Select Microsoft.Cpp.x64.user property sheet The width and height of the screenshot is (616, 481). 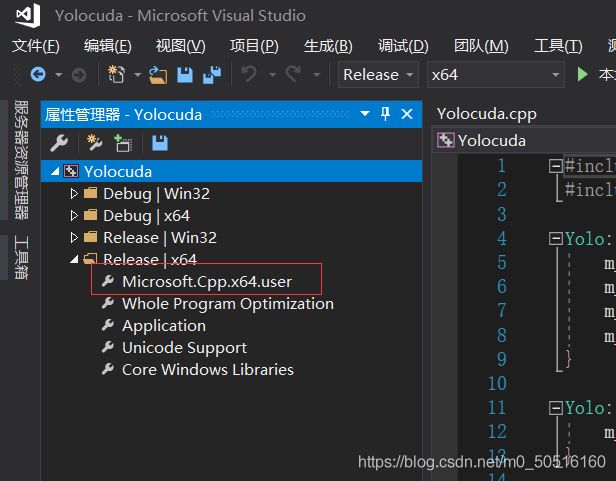(207, 281)
